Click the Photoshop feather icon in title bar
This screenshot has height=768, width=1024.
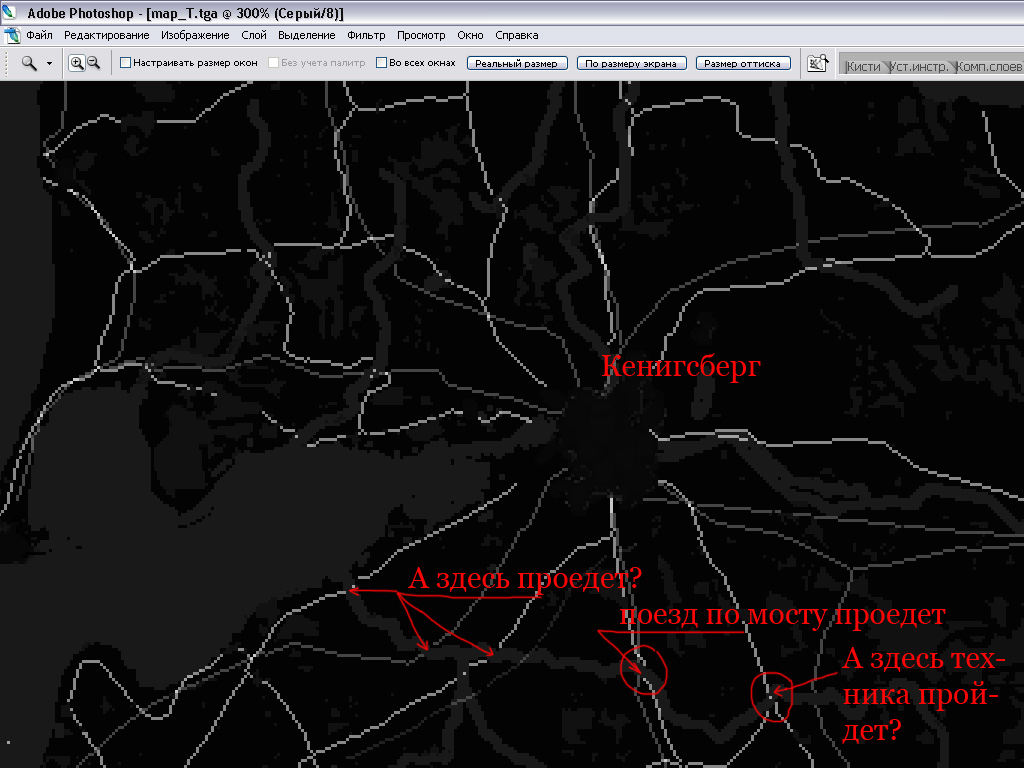[x=9, y=12]
